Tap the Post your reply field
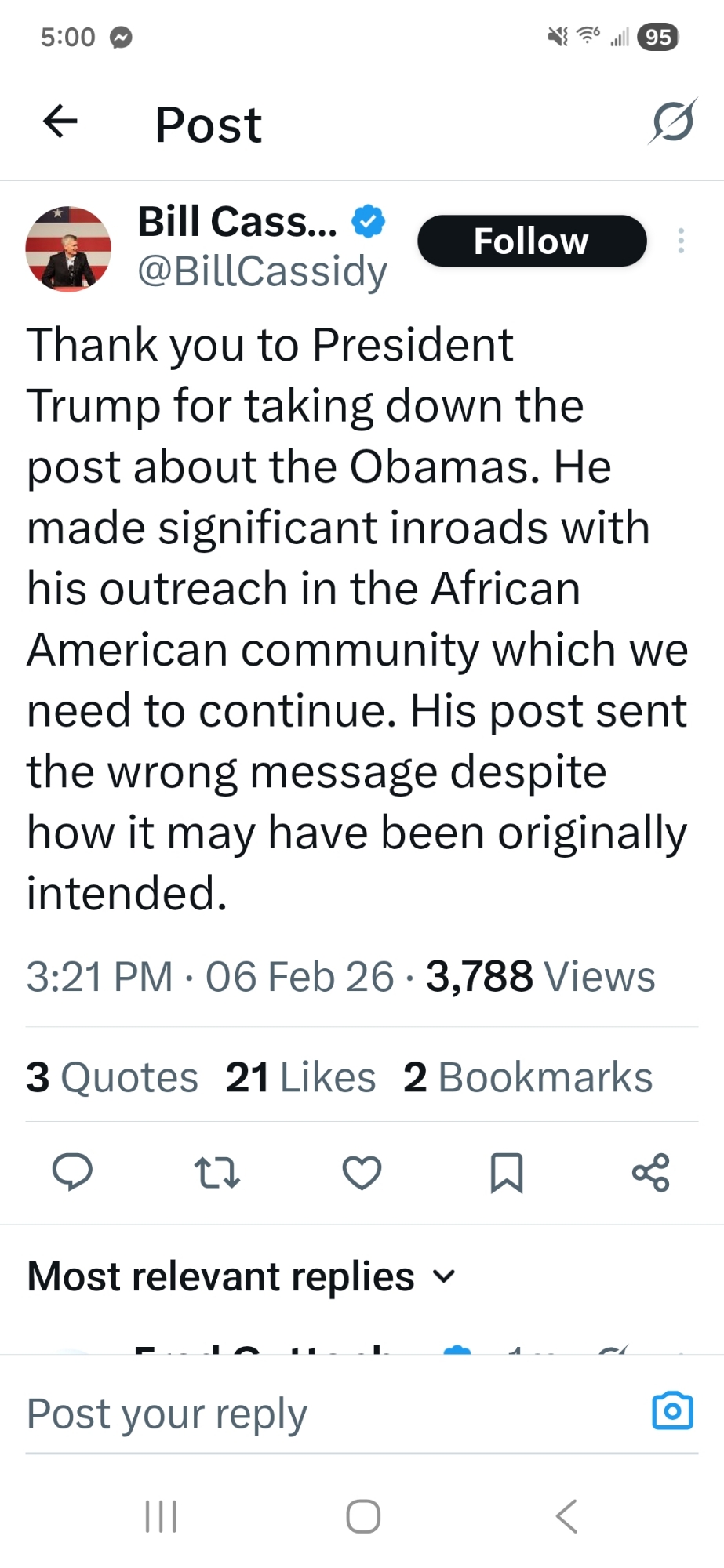This screenshot has height=1568, width=724. coord(314,1414)
